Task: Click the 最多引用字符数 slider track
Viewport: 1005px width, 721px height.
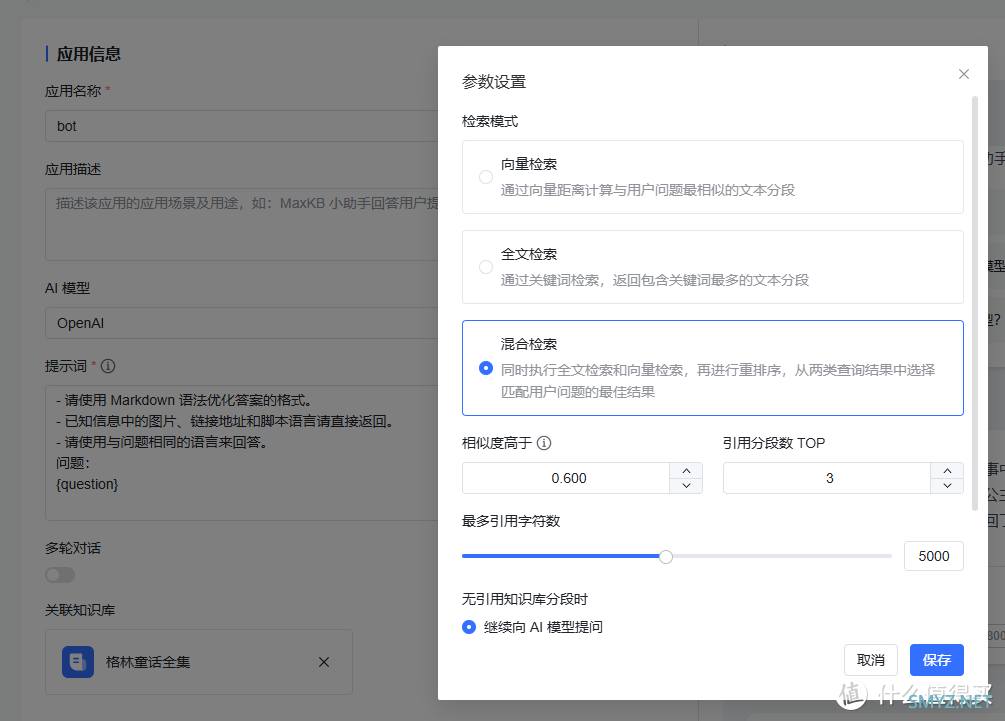Action: pyautogui.click(x=677, y=556)
